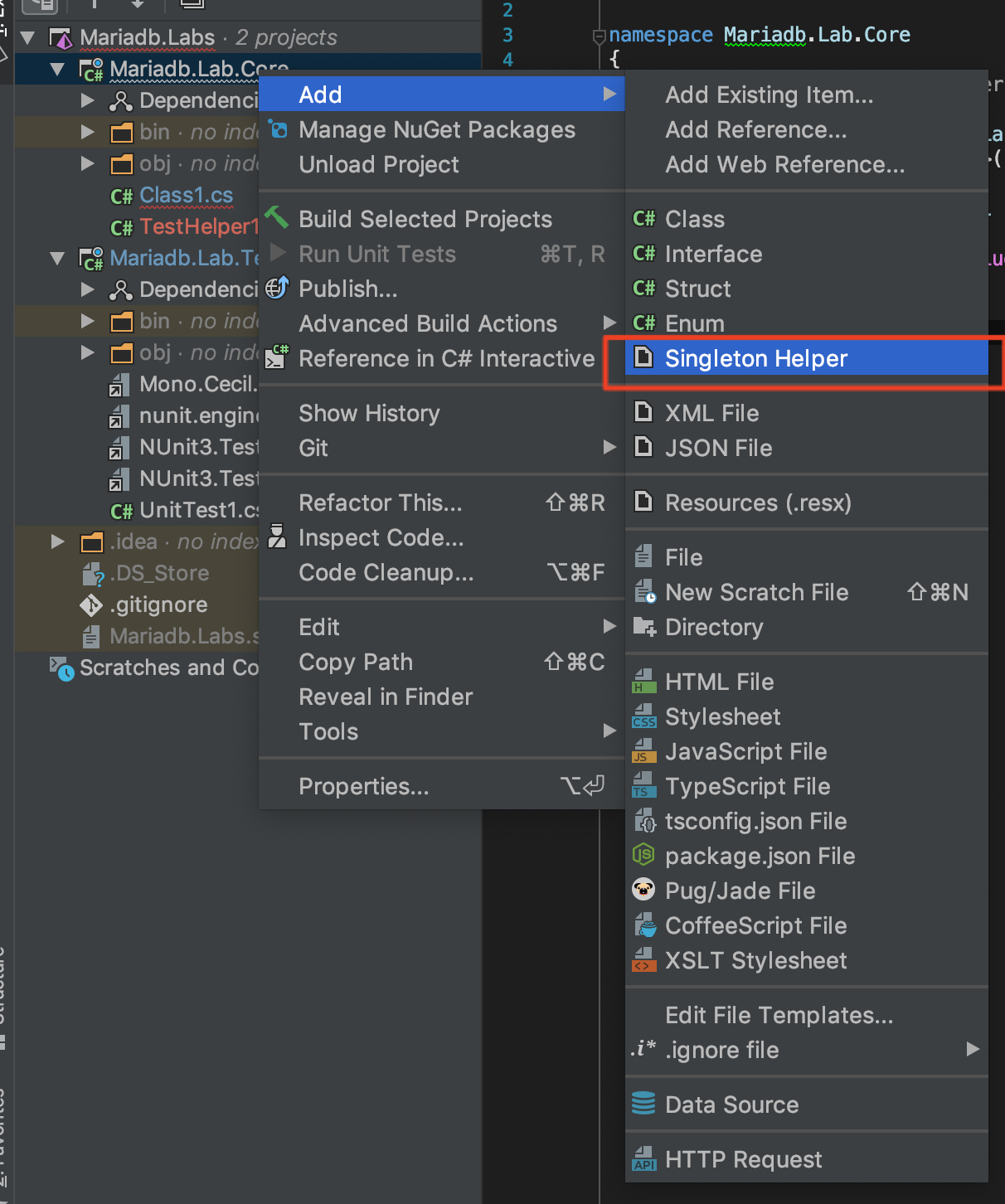
Task: Click the Manage NuGet Packages icon
Action: [279, 129]
